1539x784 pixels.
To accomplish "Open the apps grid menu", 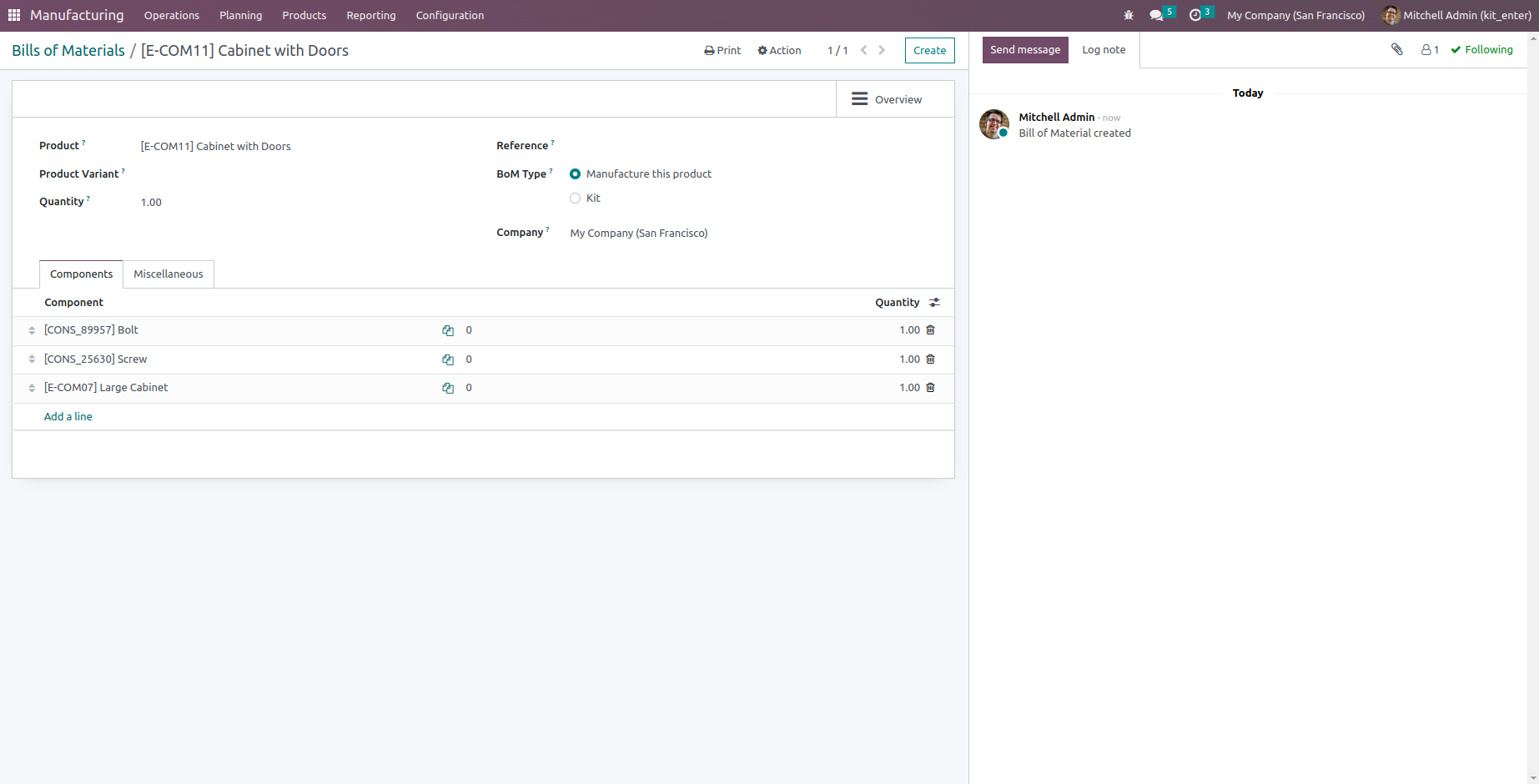I will click(13, 14).
